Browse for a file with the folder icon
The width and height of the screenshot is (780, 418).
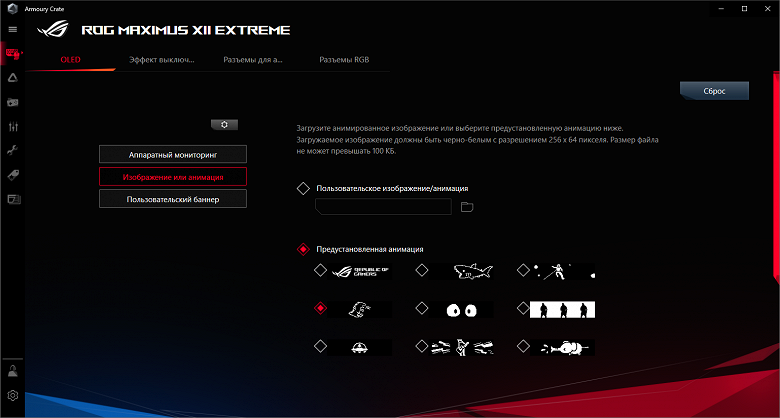pyautogui.click(x=467, y=207)
